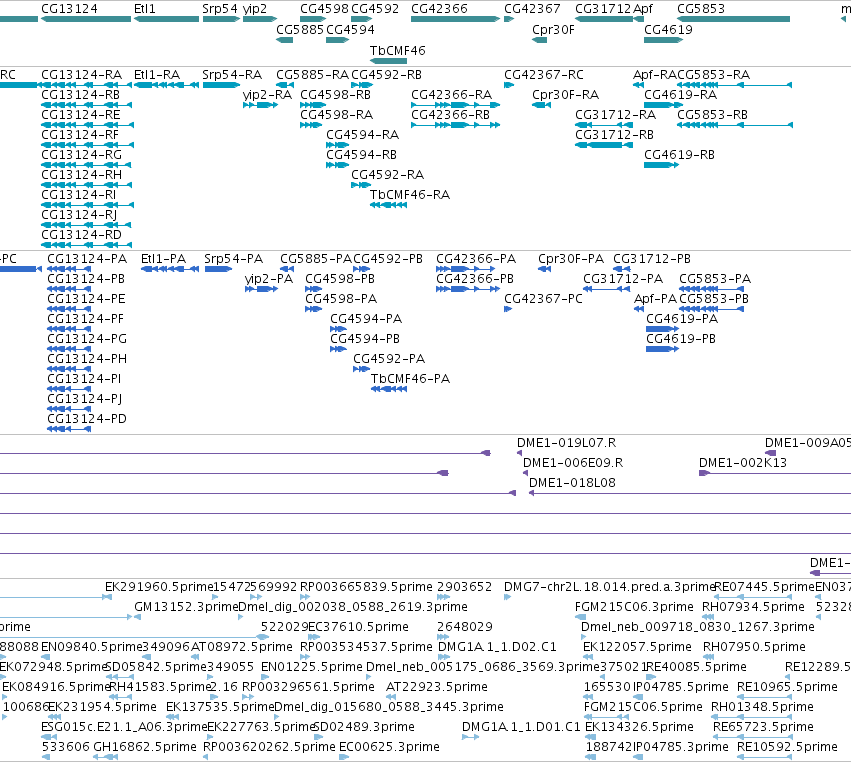The image size is (851, 762).
Task: Click protein Apf-PA
Action: [x=656, y=299]
